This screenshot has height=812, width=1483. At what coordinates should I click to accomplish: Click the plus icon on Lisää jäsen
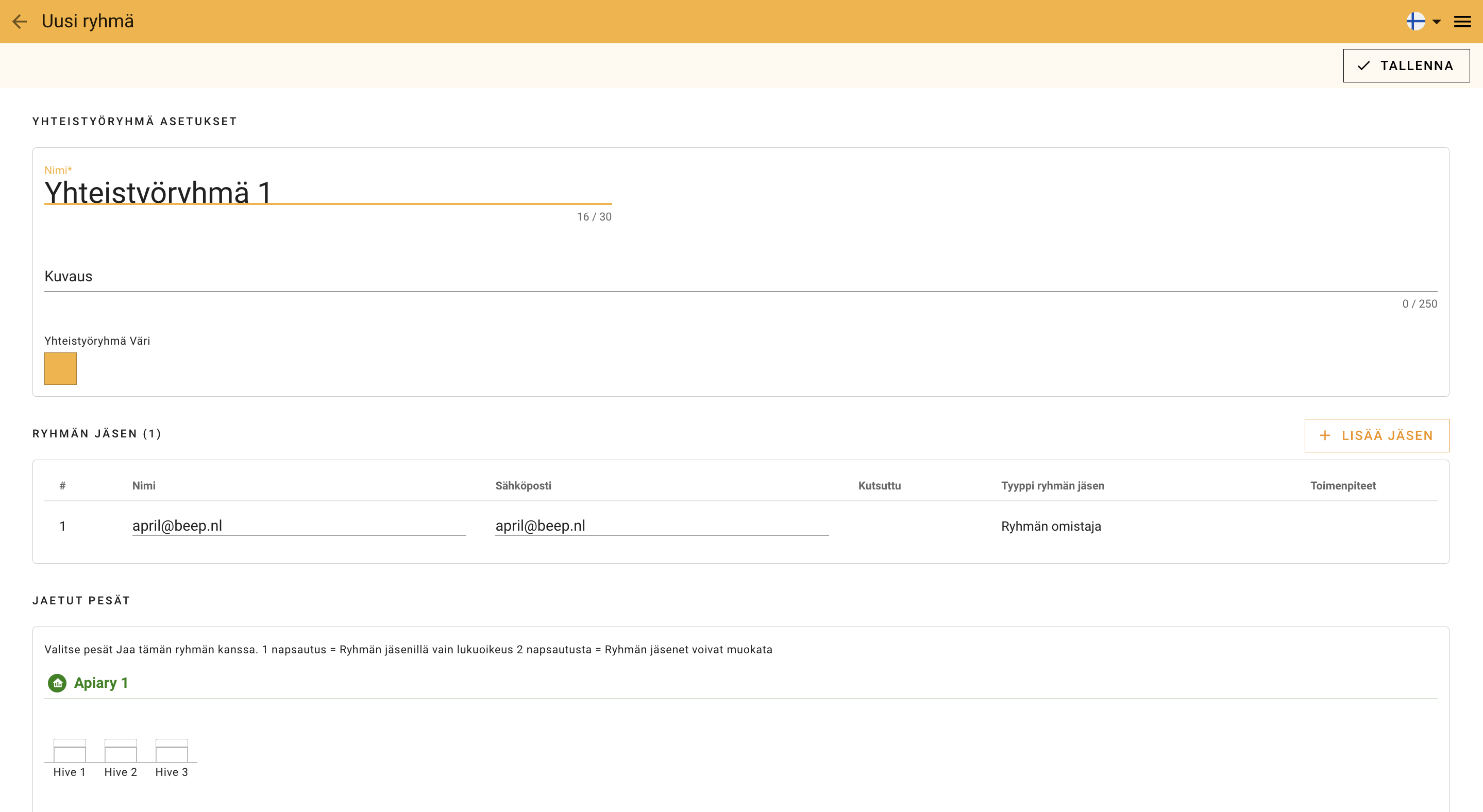tap(1325, 436)
